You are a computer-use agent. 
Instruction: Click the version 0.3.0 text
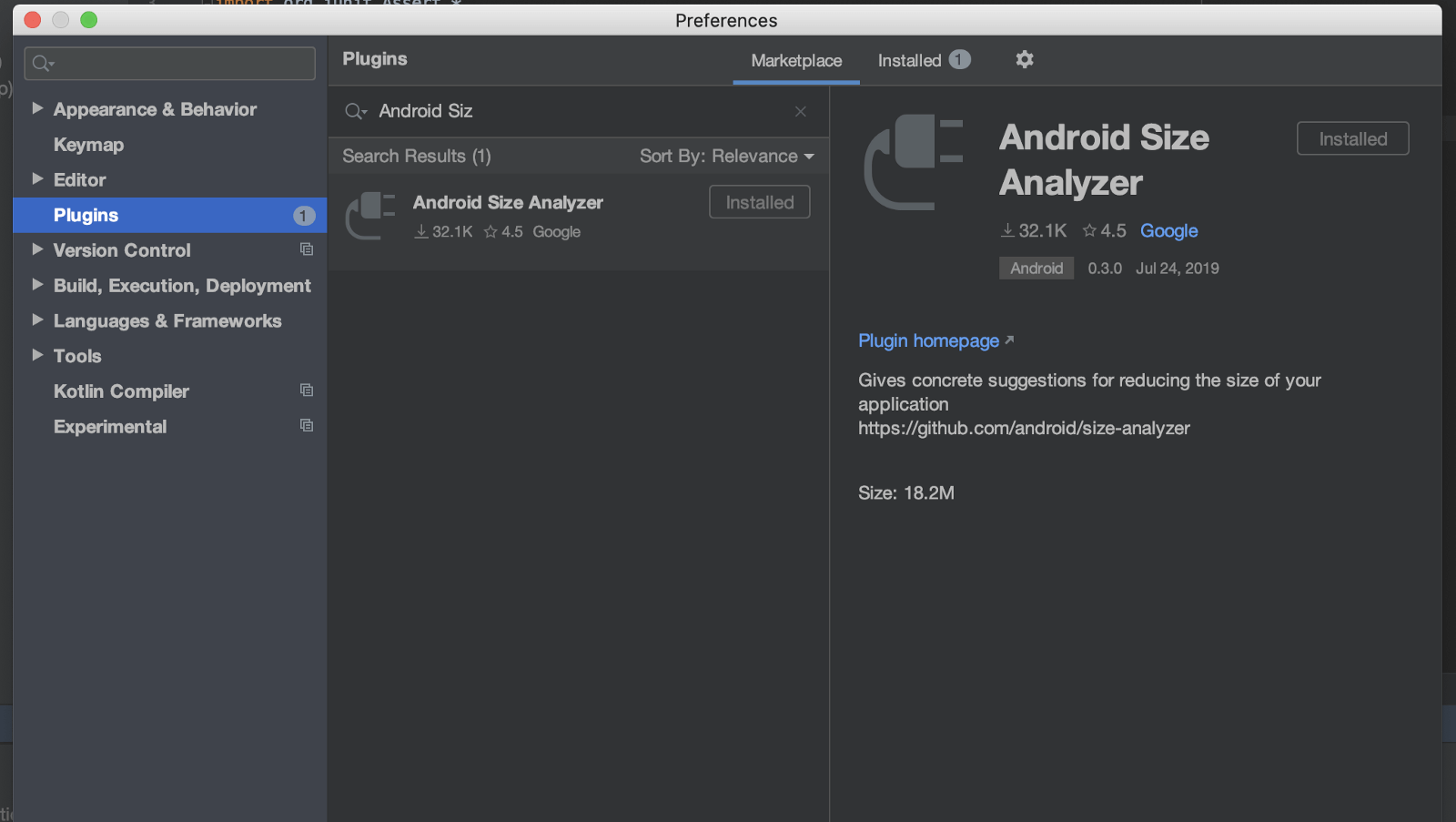point(1105,269)
